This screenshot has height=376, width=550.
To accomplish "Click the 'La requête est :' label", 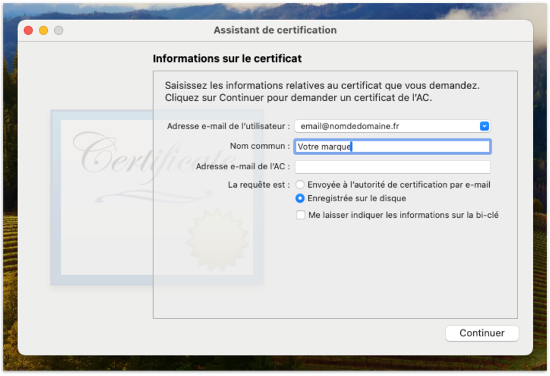I will (x=259, y=185).
